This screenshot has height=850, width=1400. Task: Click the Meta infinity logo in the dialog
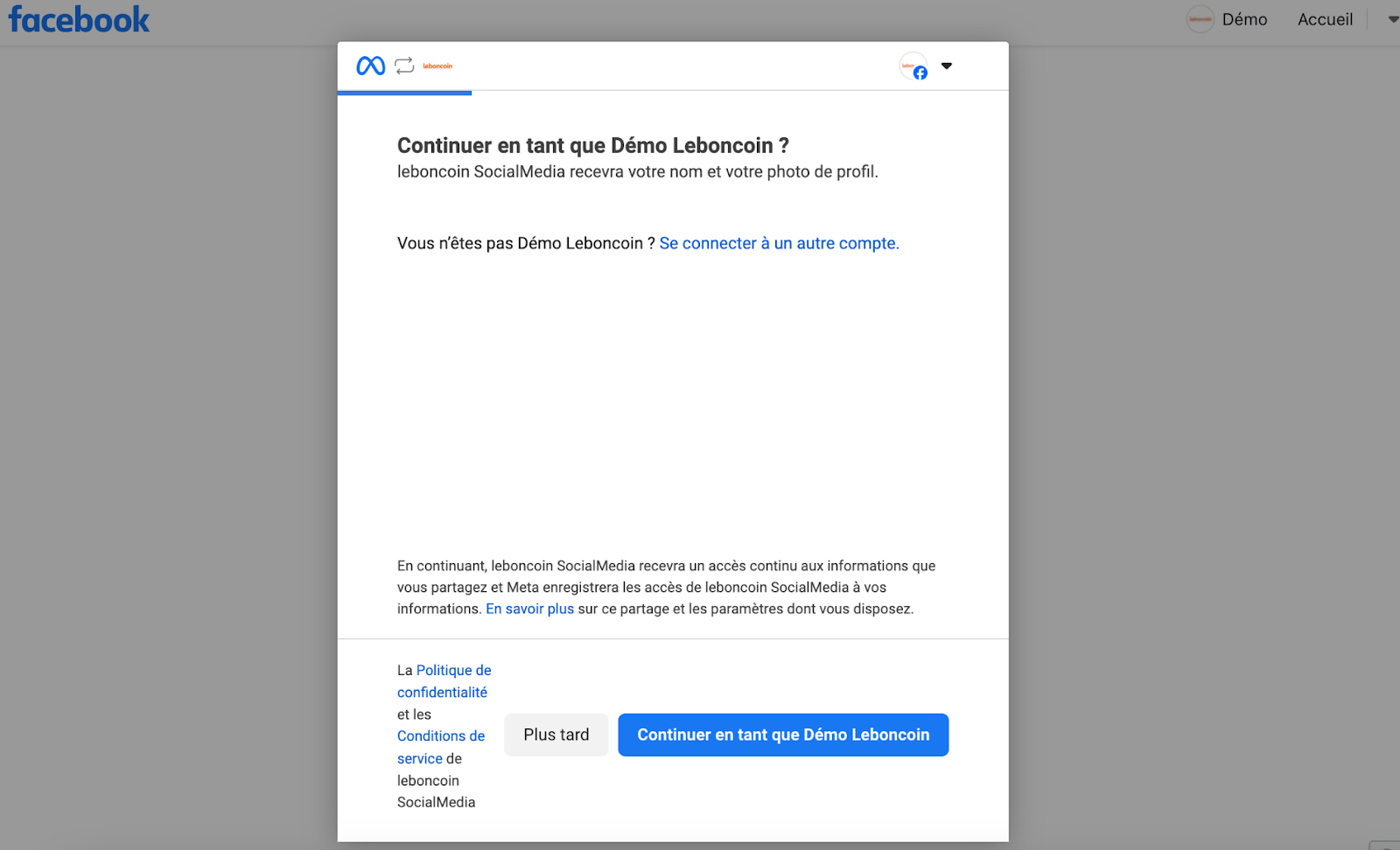coord(371,66)
